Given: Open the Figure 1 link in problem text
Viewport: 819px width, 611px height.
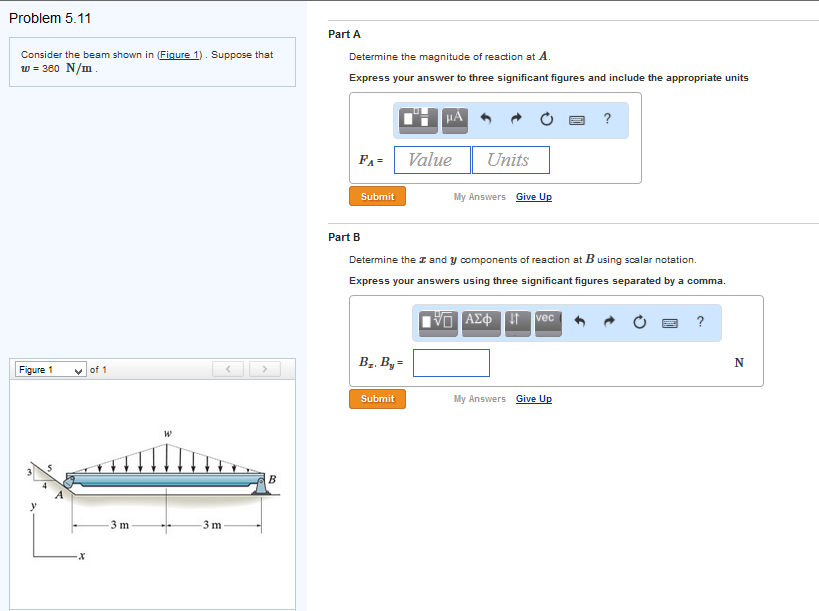Looking at the screenshot, I should point(184,55).
